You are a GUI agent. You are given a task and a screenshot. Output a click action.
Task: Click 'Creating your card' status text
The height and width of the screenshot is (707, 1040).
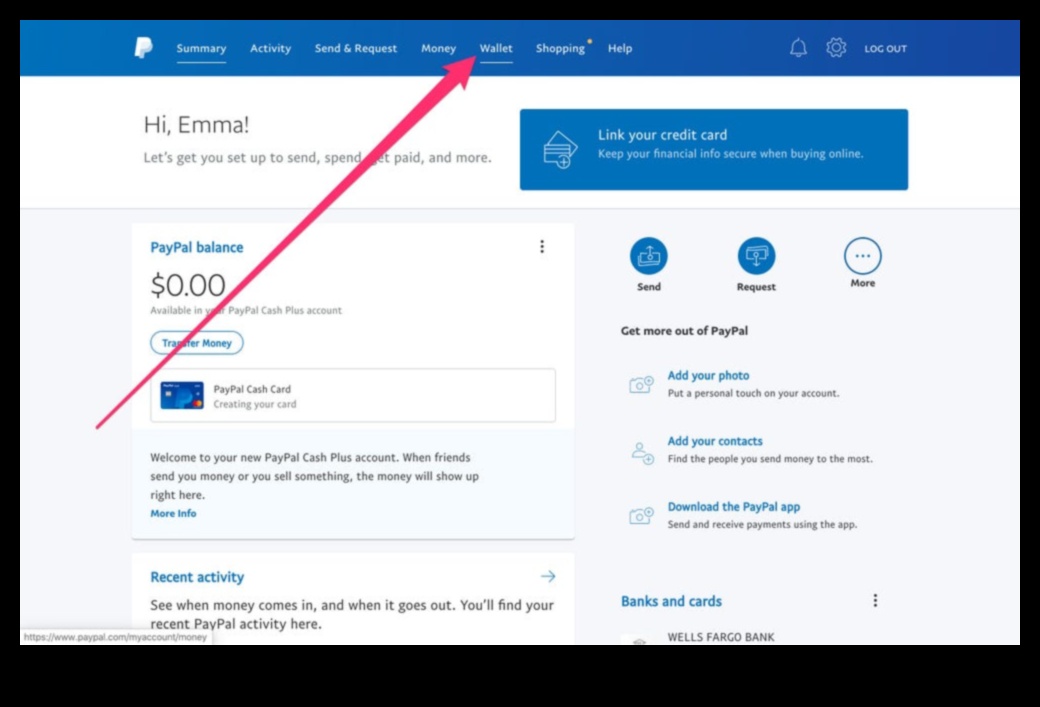[x=255, y=404]
